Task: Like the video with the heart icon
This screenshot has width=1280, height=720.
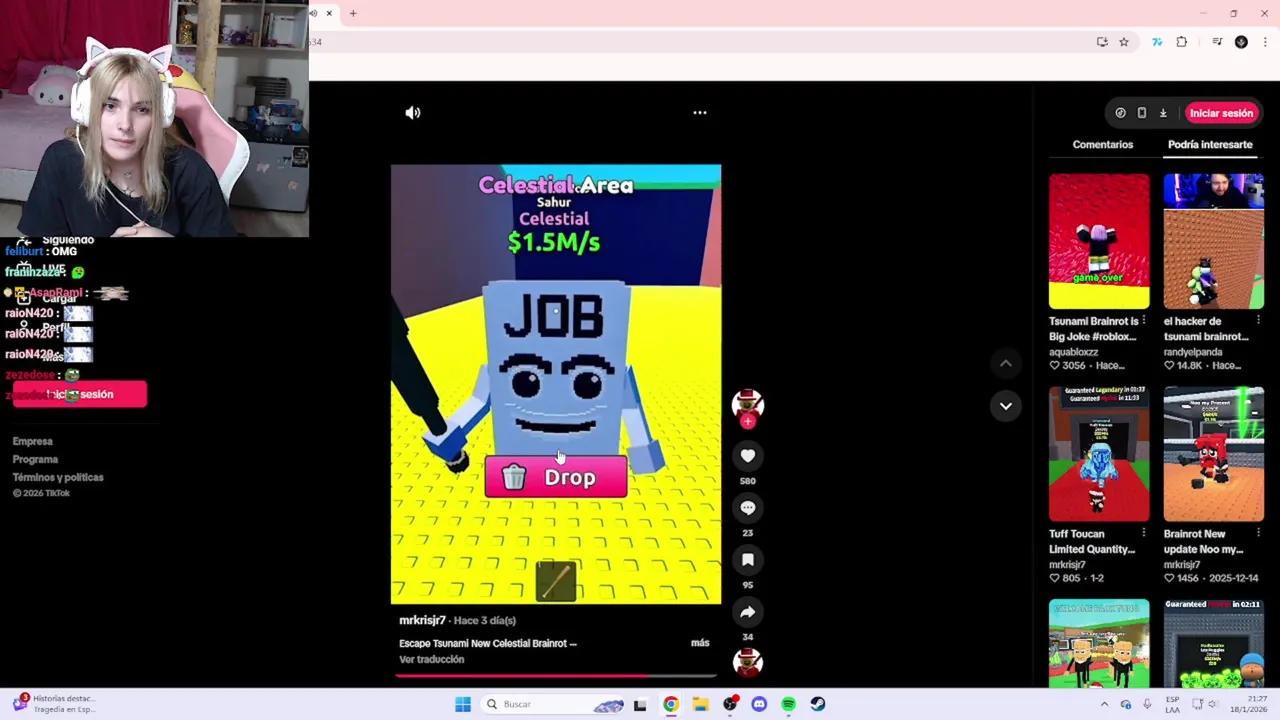Action: tap(747, 456)
